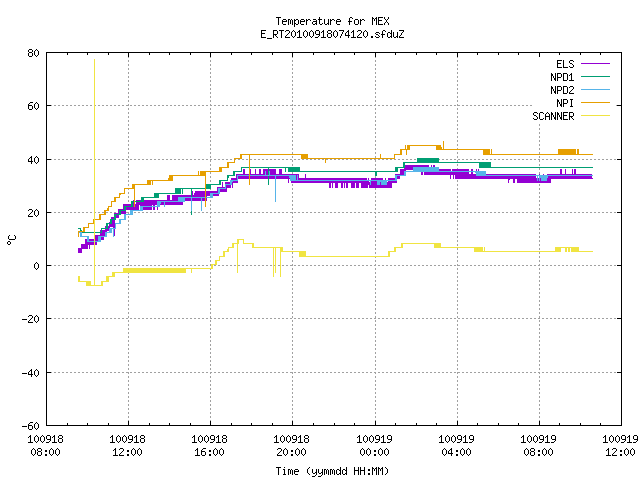
Task: Click the orange NPI legend line sample
Action: point(595,103)
